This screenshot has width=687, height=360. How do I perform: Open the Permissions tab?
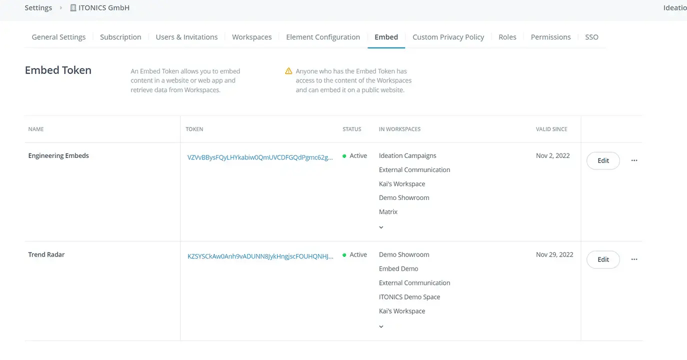click(x=551, y=37)
